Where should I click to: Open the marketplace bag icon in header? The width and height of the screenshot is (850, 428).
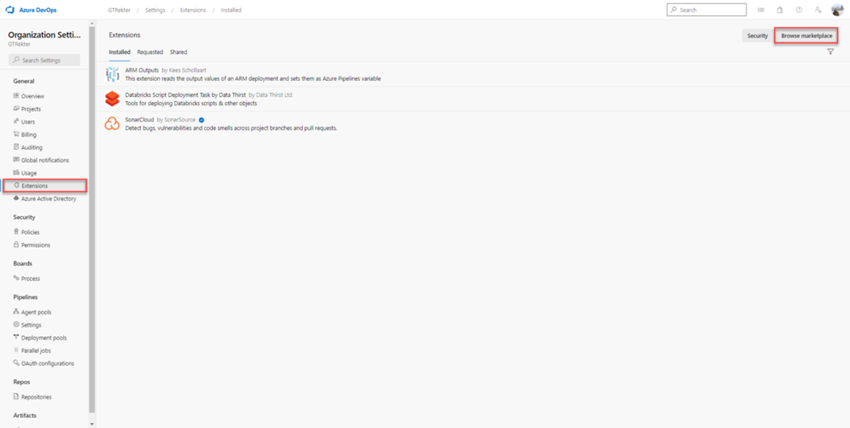(x=780, y=10)
